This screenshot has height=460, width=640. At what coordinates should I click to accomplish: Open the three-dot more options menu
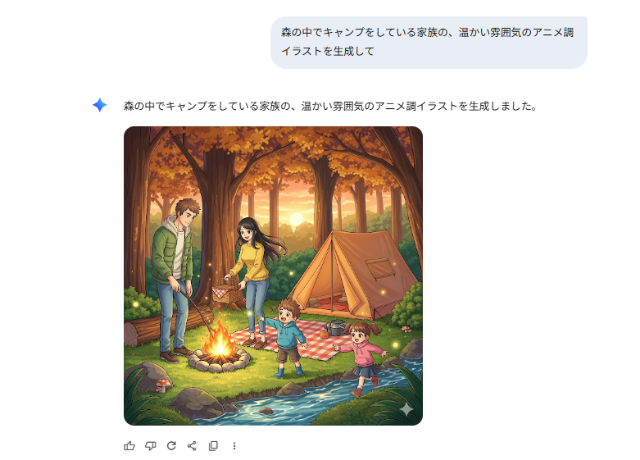click(234, 446)
